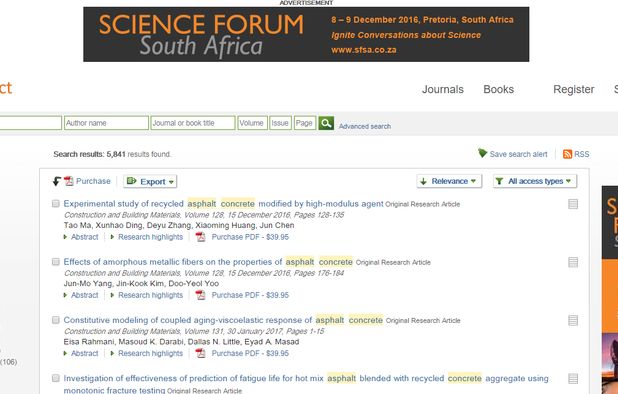Tick checkbox for Experimental study of recycled asphalt
This screenshot has height=394, width=618.
(x=56, y=204)
